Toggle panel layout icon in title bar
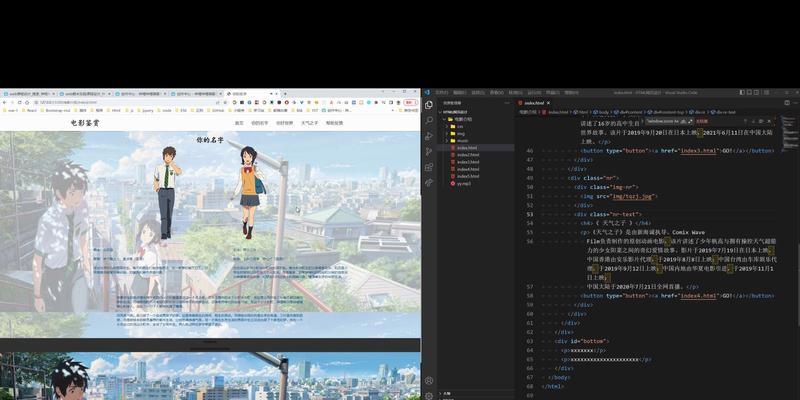Viewport: 800px width, 400px height. click(x=749, y=92)
